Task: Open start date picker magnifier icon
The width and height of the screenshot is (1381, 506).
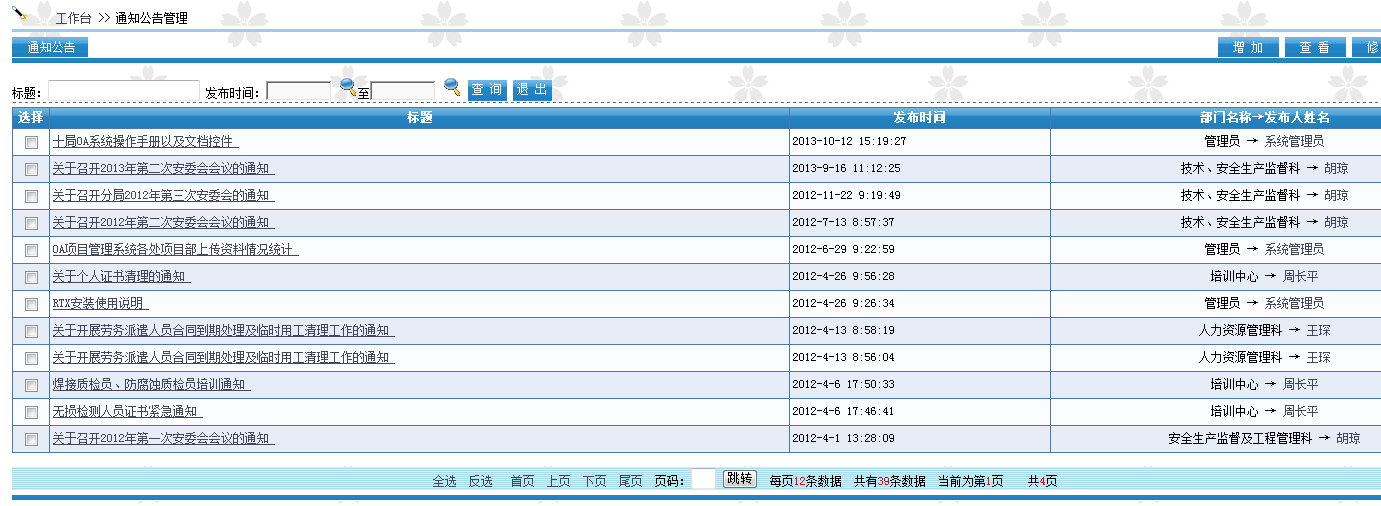Action: (x=348, y=88)
